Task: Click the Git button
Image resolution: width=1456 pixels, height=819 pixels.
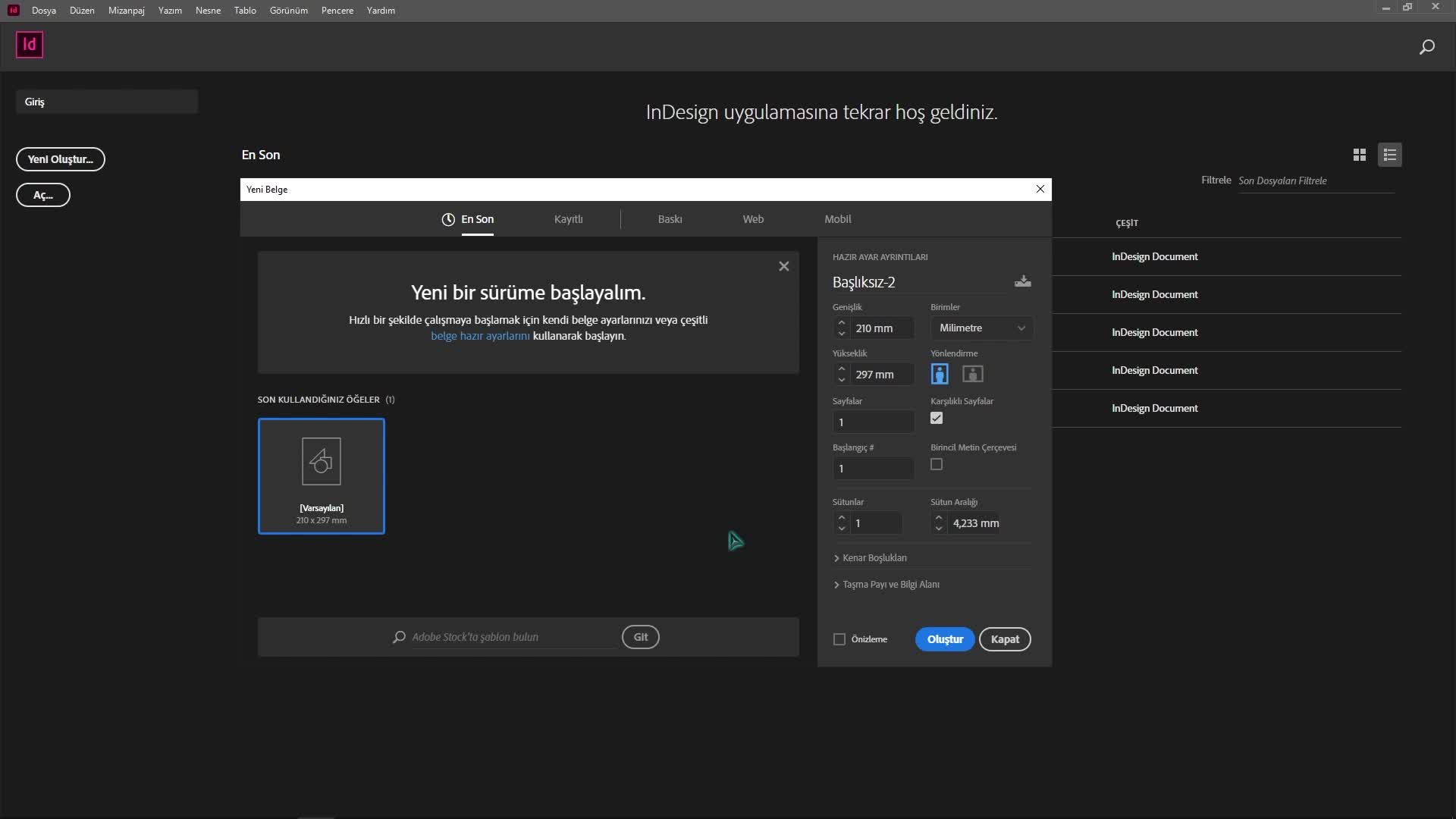Action: pyautogui.click(x=641, y=637)
